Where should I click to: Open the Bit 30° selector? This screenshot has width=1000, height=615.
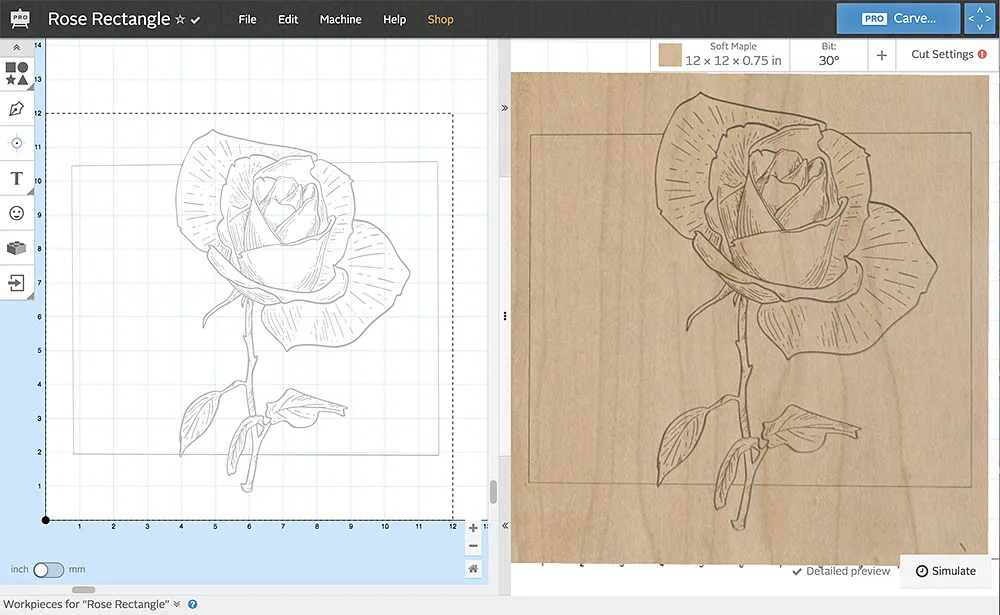click(828, 55)
